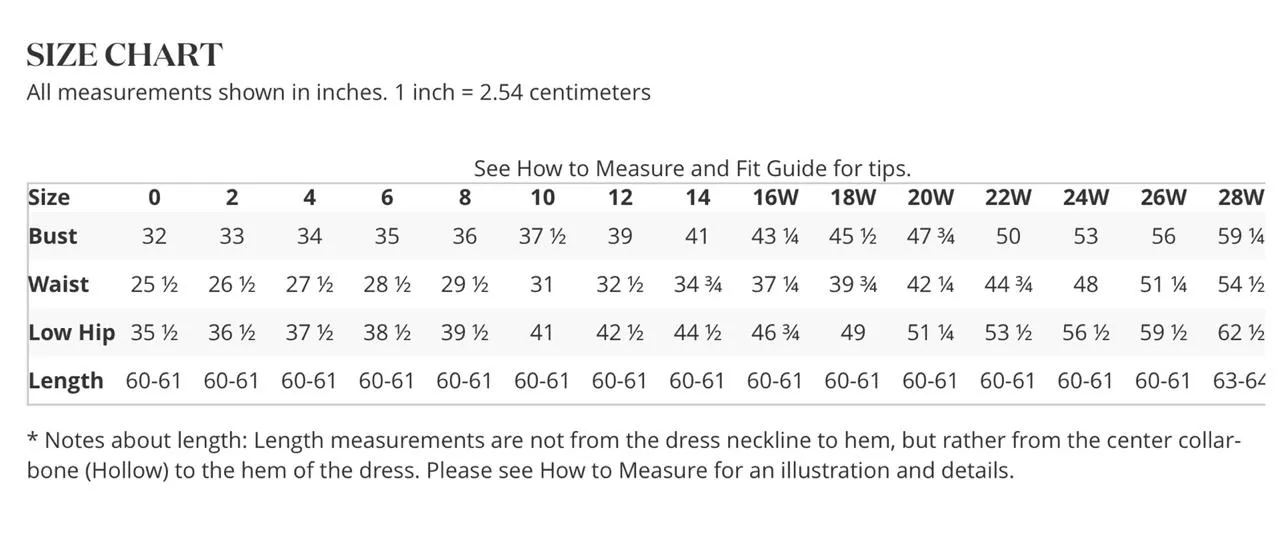The image size is (1280, 557).
Task: Select the size 0 column header
Action: [154, 197]
